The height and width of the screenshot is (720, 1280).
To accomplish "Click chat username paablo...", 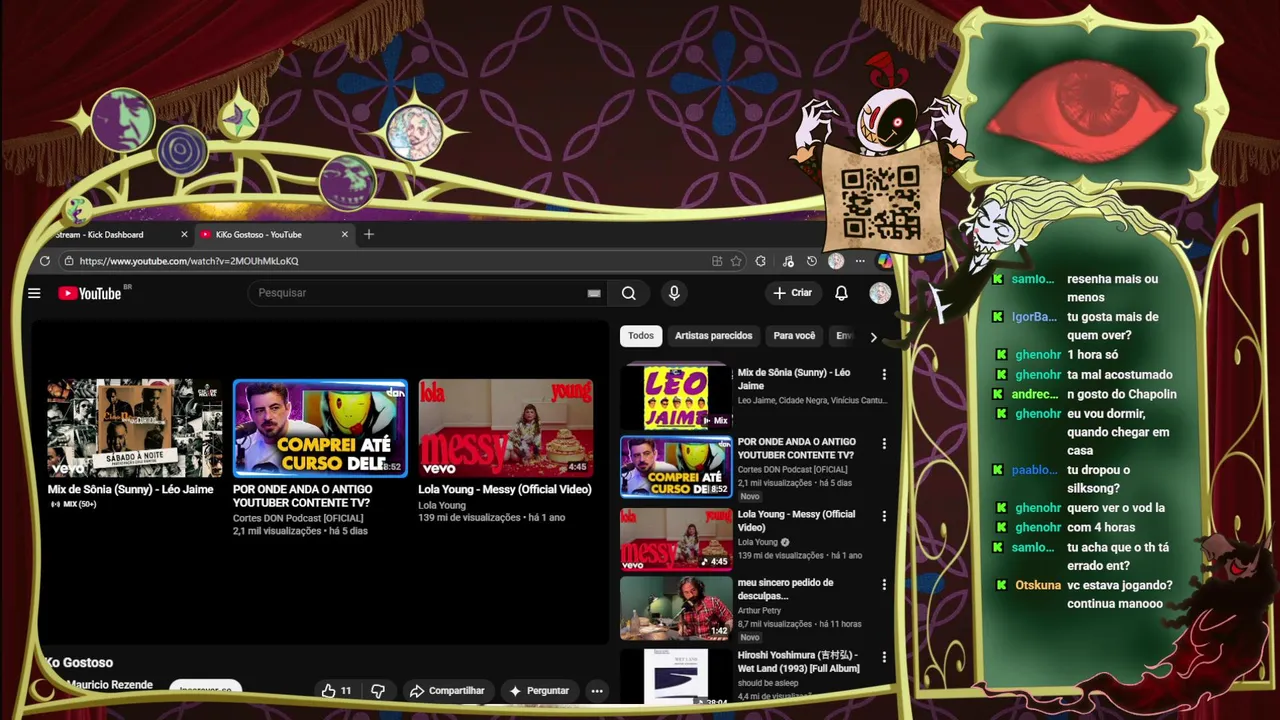I will tap(1034, 470).
